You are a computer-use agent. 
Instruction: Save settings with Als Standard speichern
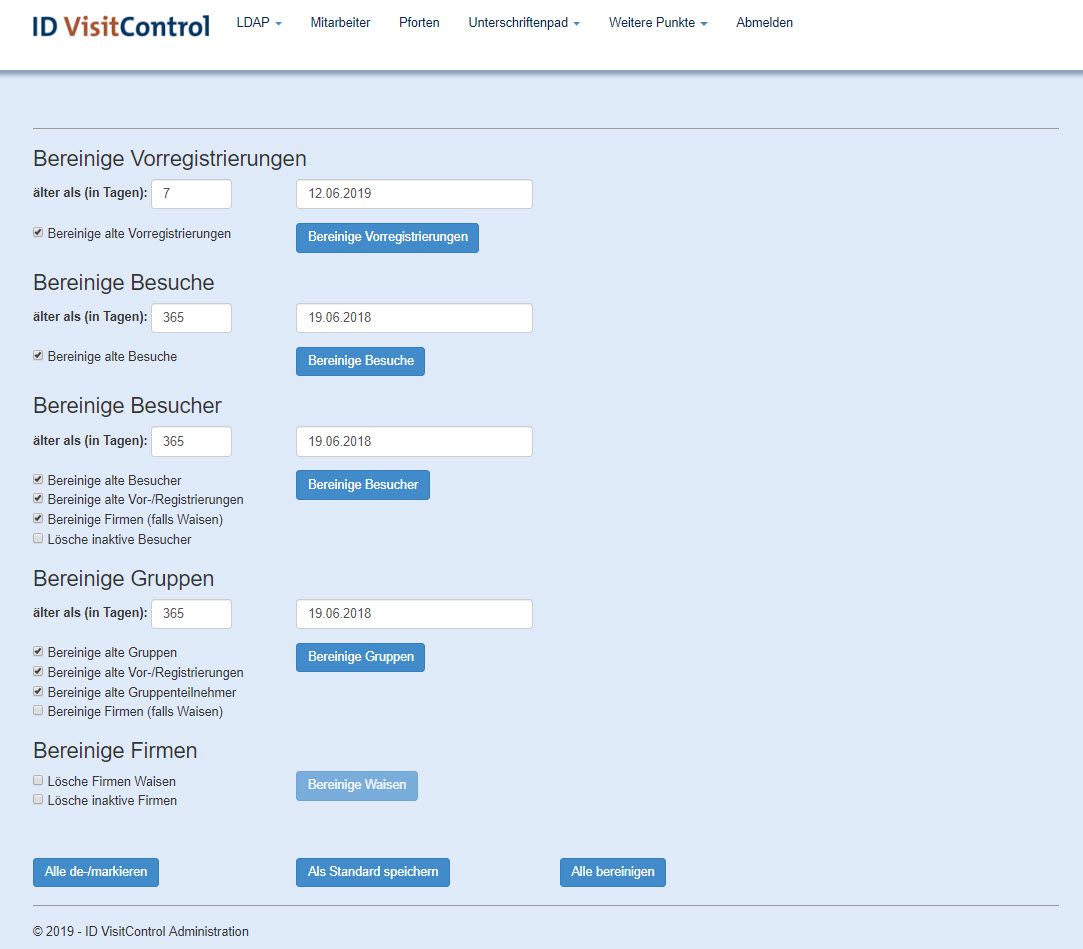point(373,872)
